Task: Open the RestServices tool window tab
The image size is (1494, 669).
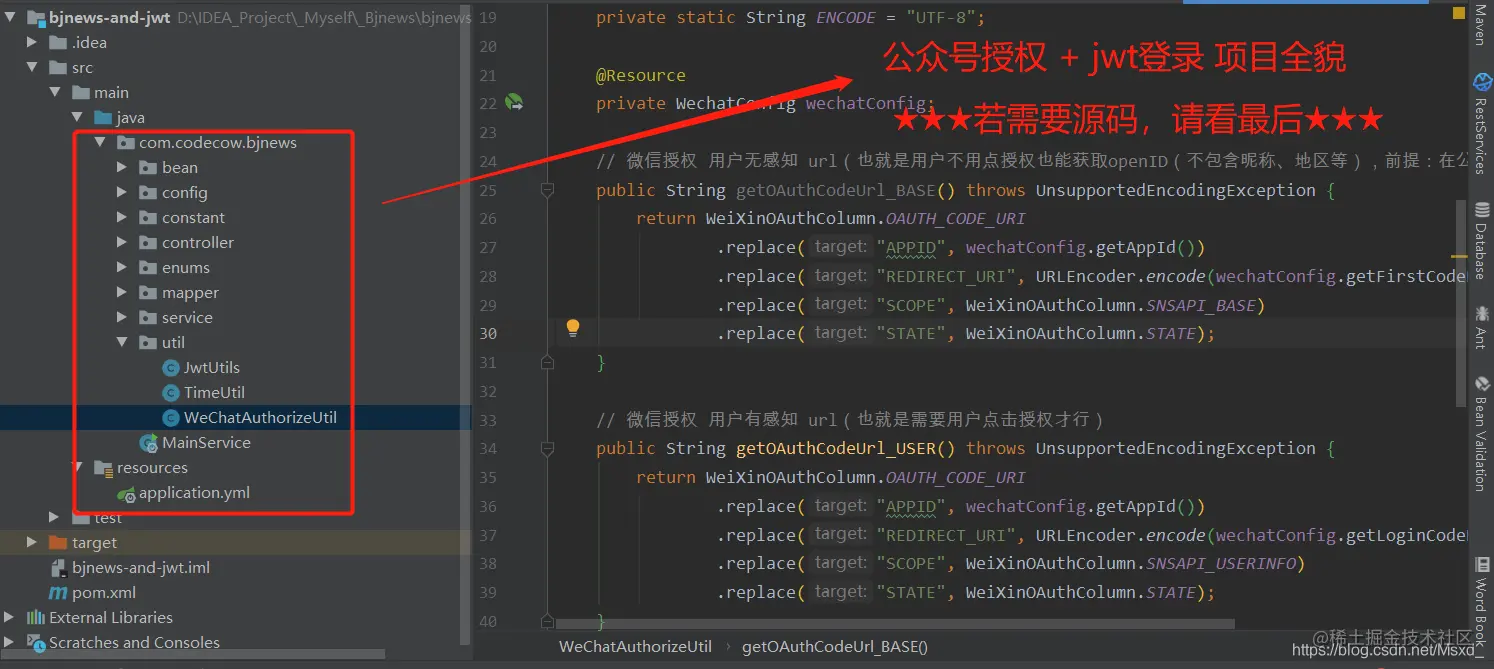Action: click(x=1481, y=124)
